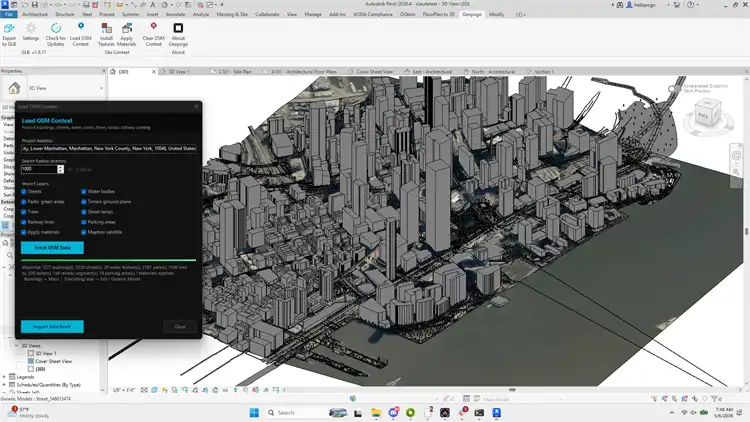Image resolution: width=750 pixels, height=422 pixels.
Task: Close the {3D} view tab
Action: (154, 72)
